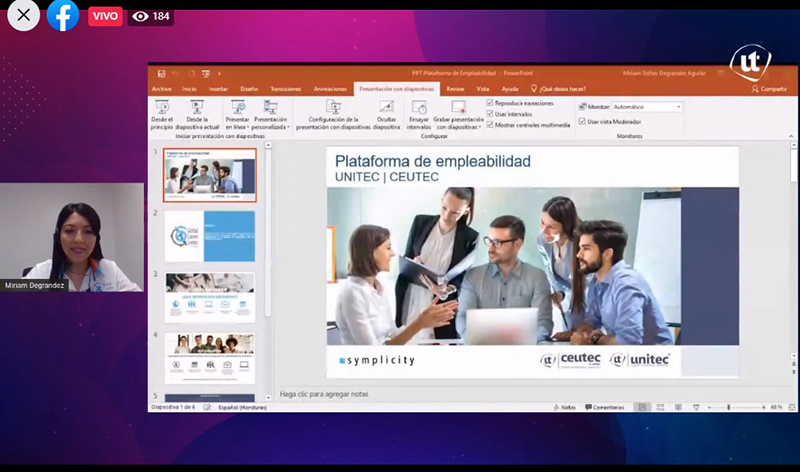Open the Animaciones ribbon tab
Image resolution: width=800 pixels, height=472 pixels.
329,89
